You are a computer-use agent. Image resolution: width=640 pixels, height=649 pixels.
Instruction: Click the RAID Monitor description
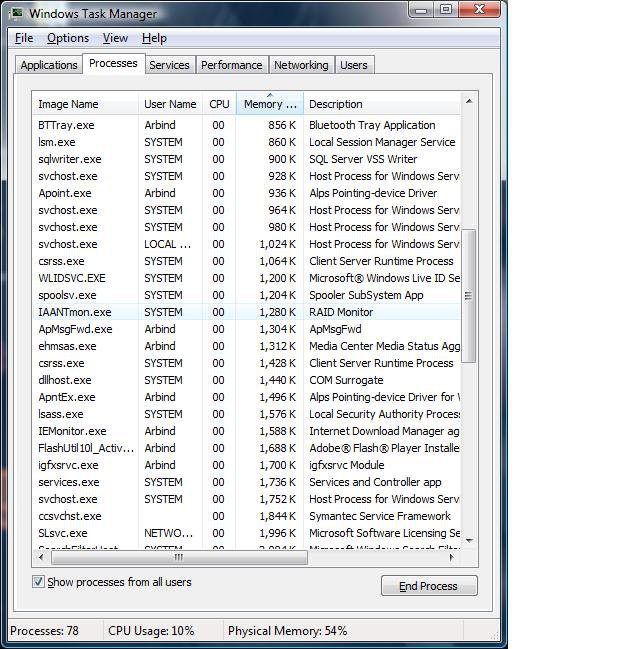[x=341, y=312]
